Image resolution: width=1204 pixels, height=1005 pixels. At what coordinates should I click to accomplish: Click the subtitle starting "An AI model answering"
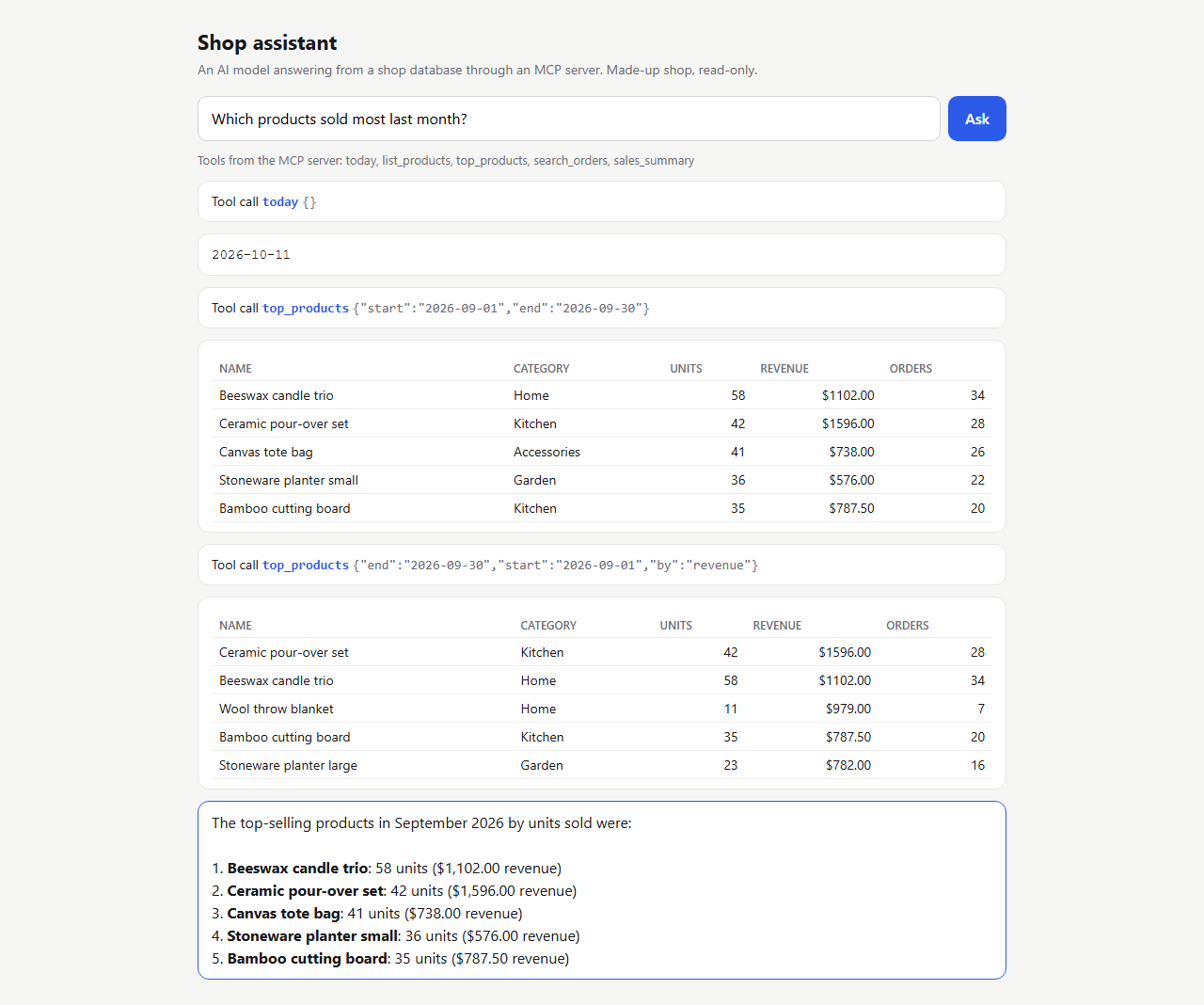coord(477,70)
